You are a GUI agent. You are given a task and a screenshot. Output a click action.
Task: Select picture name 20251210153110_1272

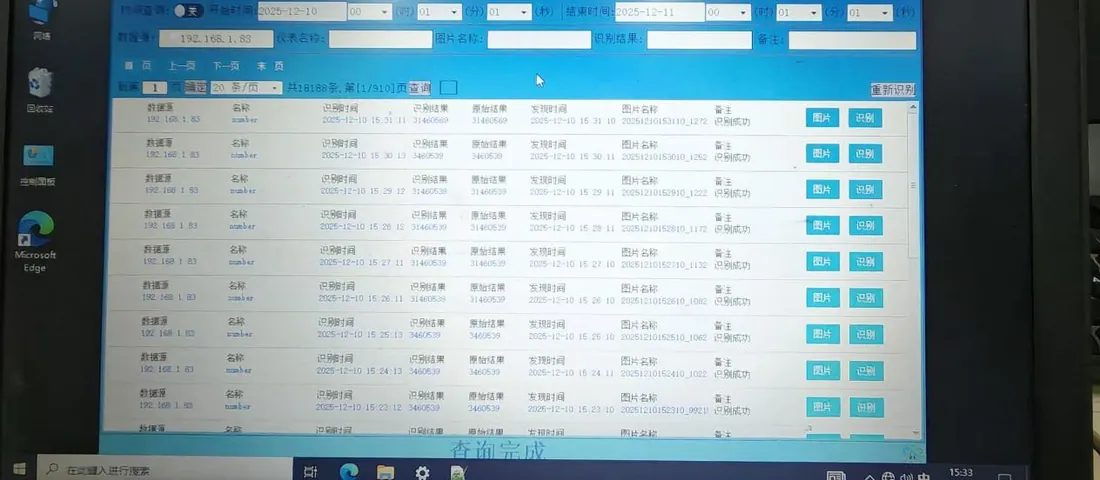pyautogui.click(x=664, y=121)
